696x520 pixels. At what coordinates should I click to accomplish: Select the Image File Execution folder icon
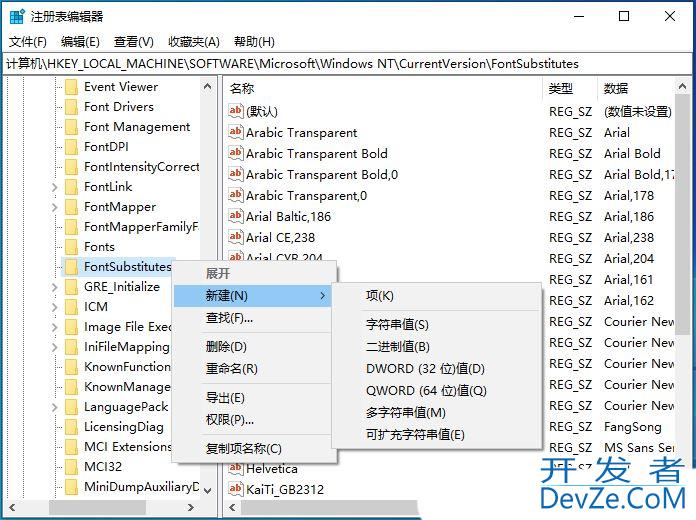click(x=71, y=327)
